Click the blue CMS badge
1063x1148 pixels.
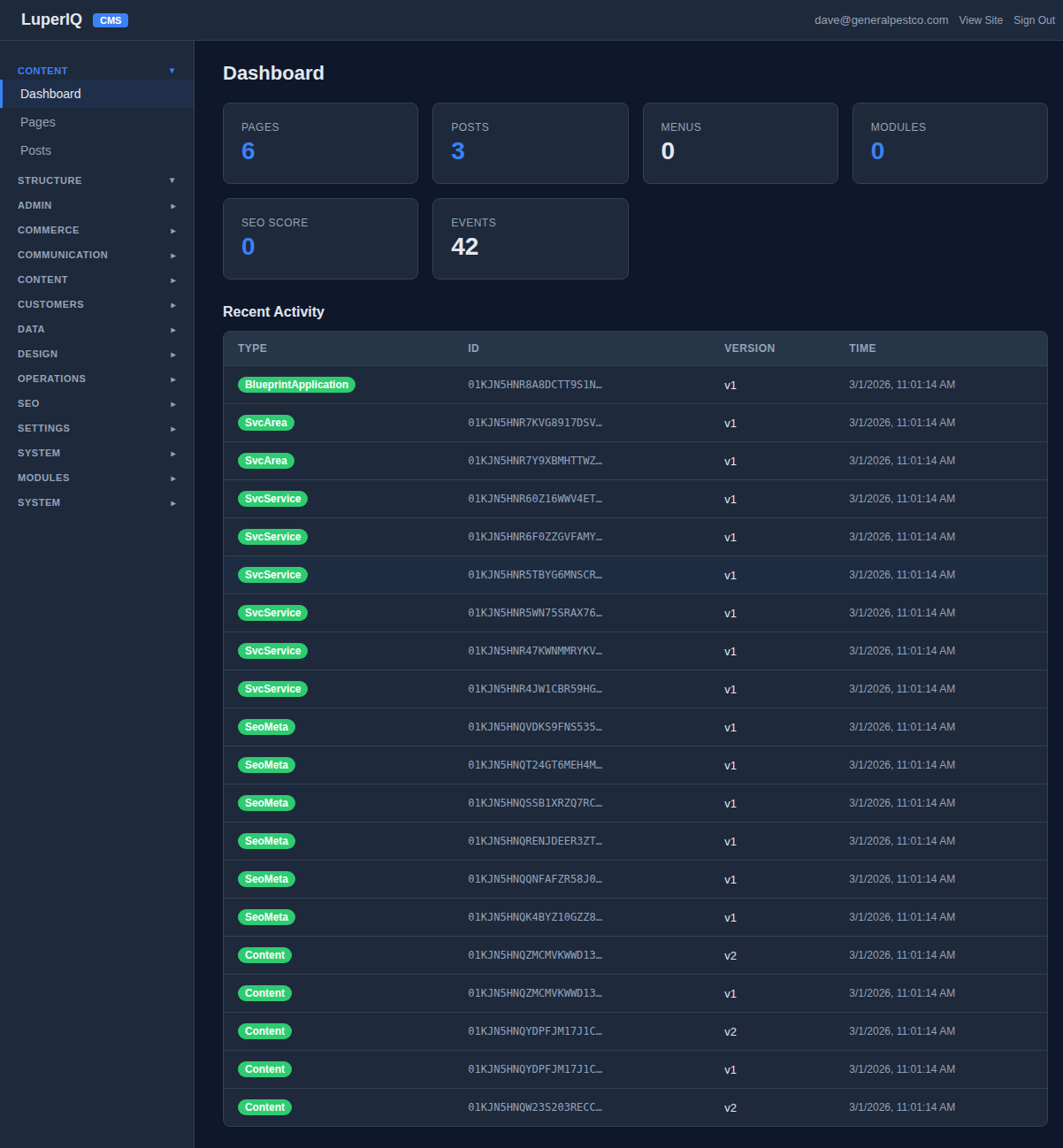tap(110, 19)
